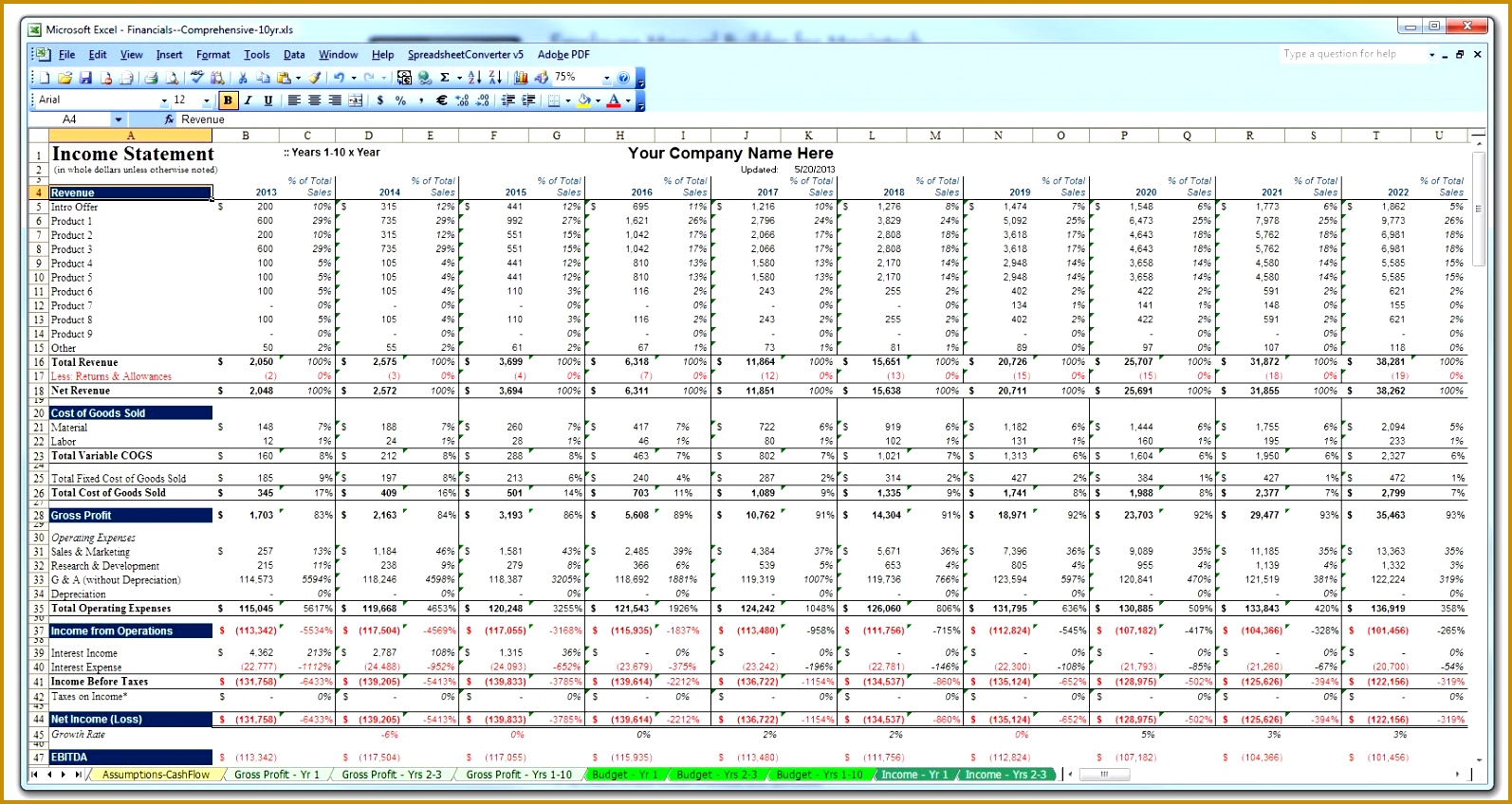Screen dimensions: 1512x804
Task: Switch to Income - Yr 1 sheet tab
Action: (914, 775)
